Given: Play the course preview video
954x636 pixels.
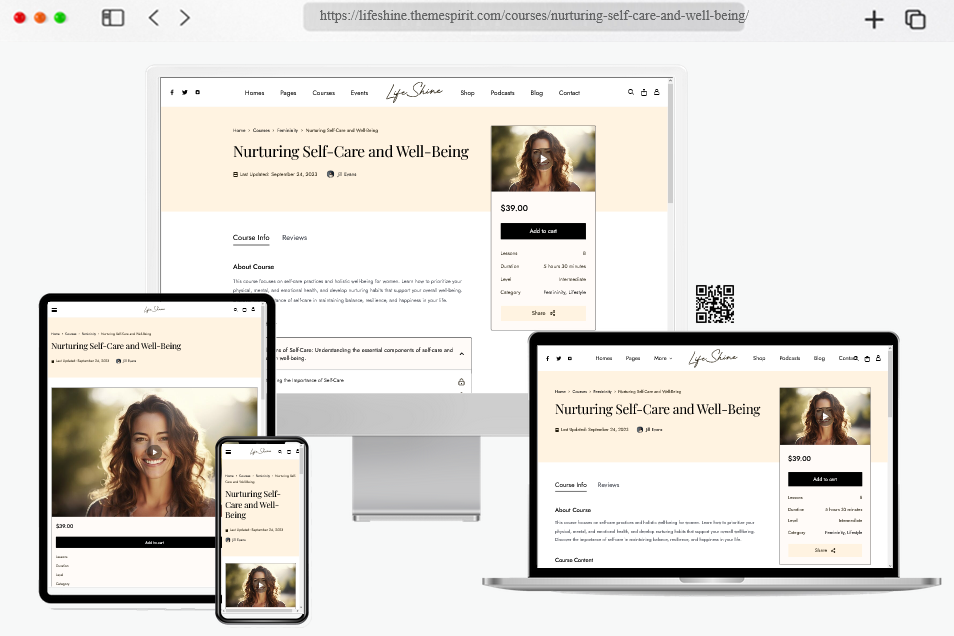Looking at the screenshot, I should click(543, 158).
